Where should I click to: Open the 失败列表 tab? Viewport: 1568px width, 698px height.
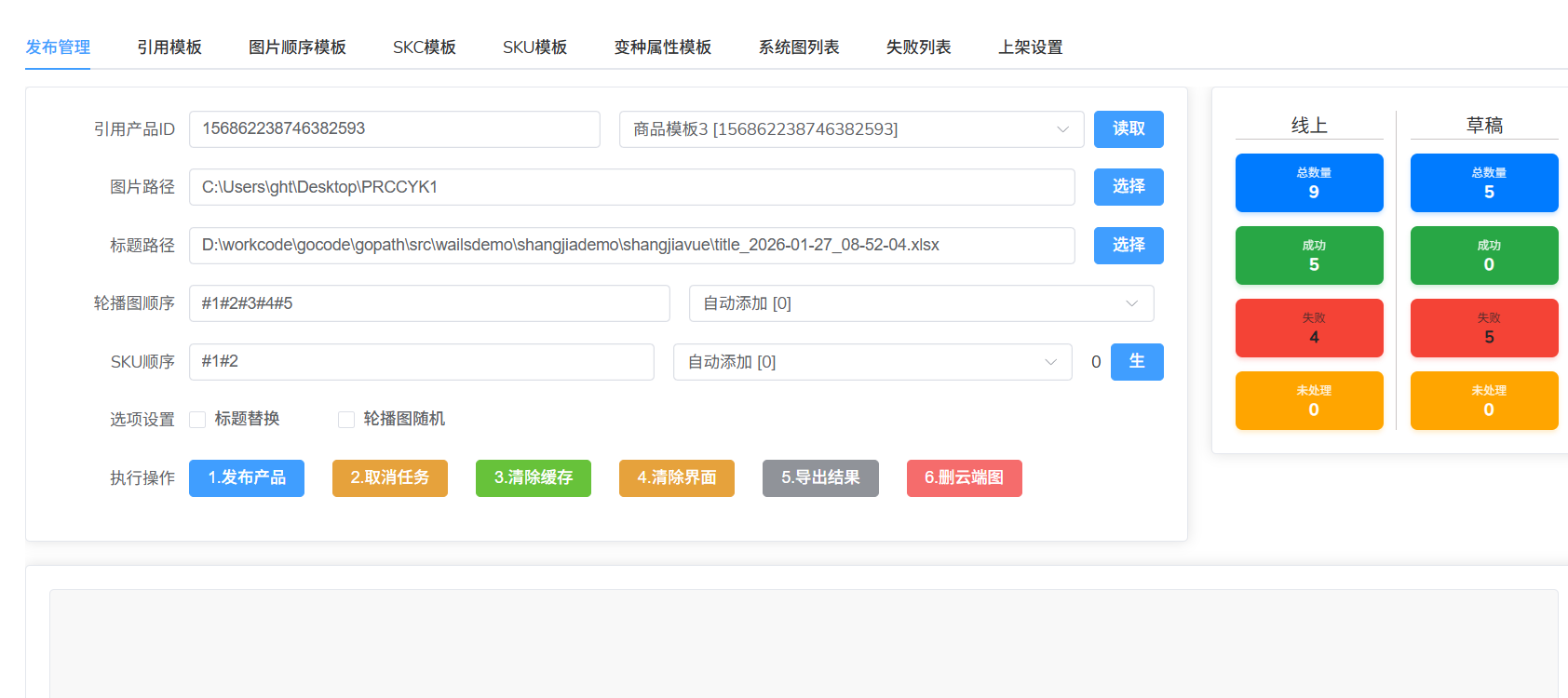pos(918,47)
